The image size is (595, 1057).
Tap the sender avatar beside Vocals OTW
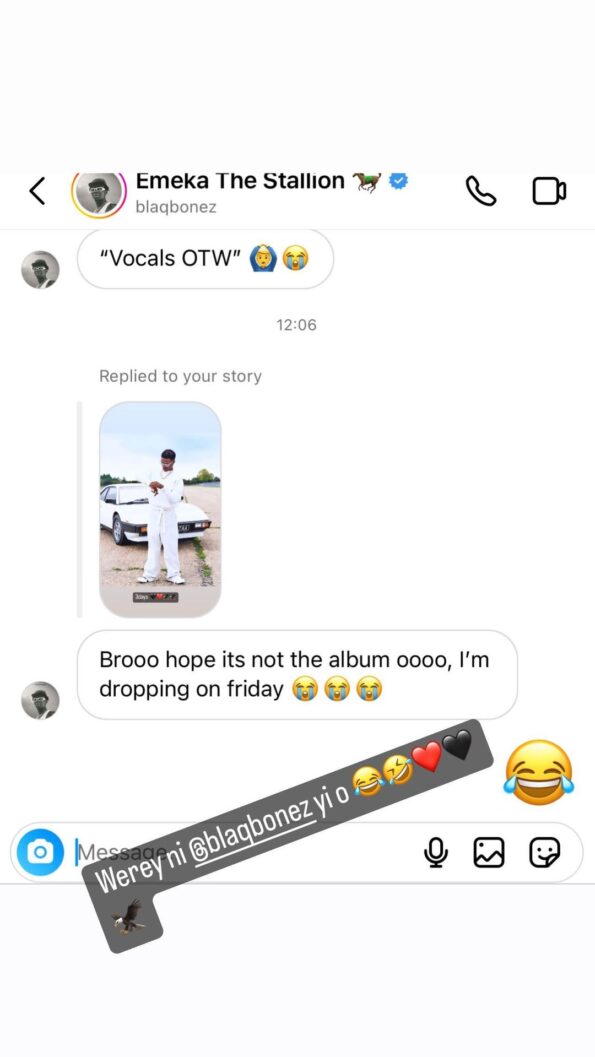tap(40, 270)
